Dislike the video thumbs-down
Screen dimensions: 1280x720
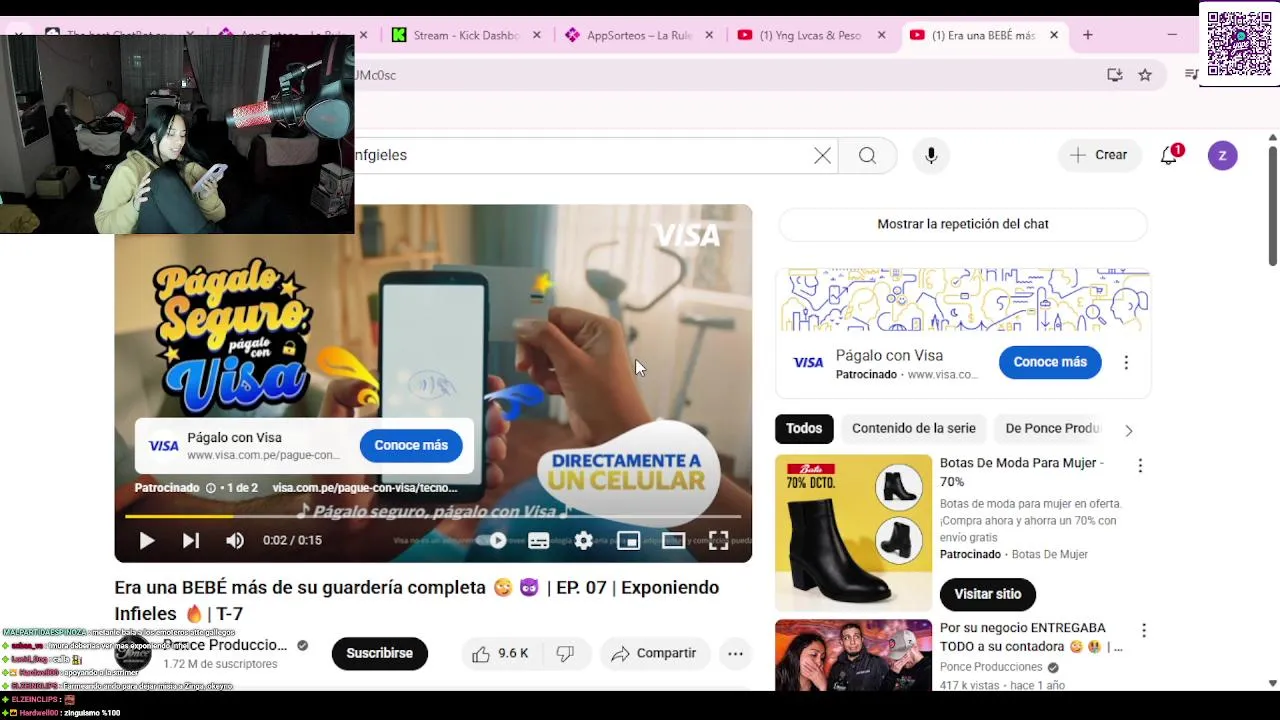click(566, 653)
